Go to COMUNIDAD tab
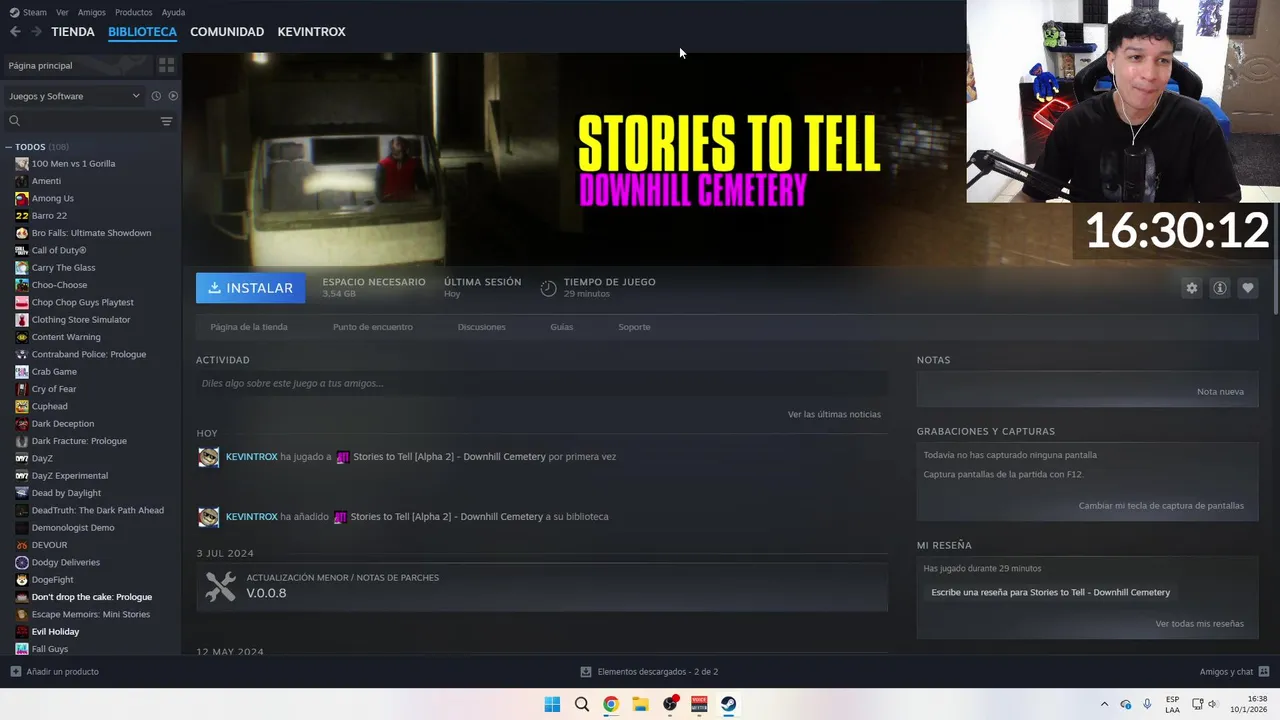Screen dimensions: 1280x720 [x=227, y=32]
